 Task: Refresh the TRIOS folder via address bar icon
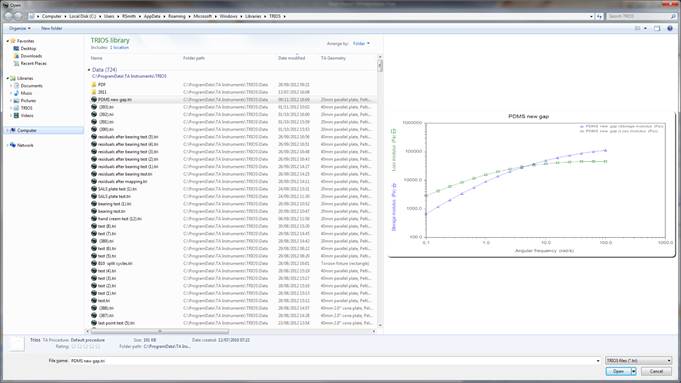point(599,16)
